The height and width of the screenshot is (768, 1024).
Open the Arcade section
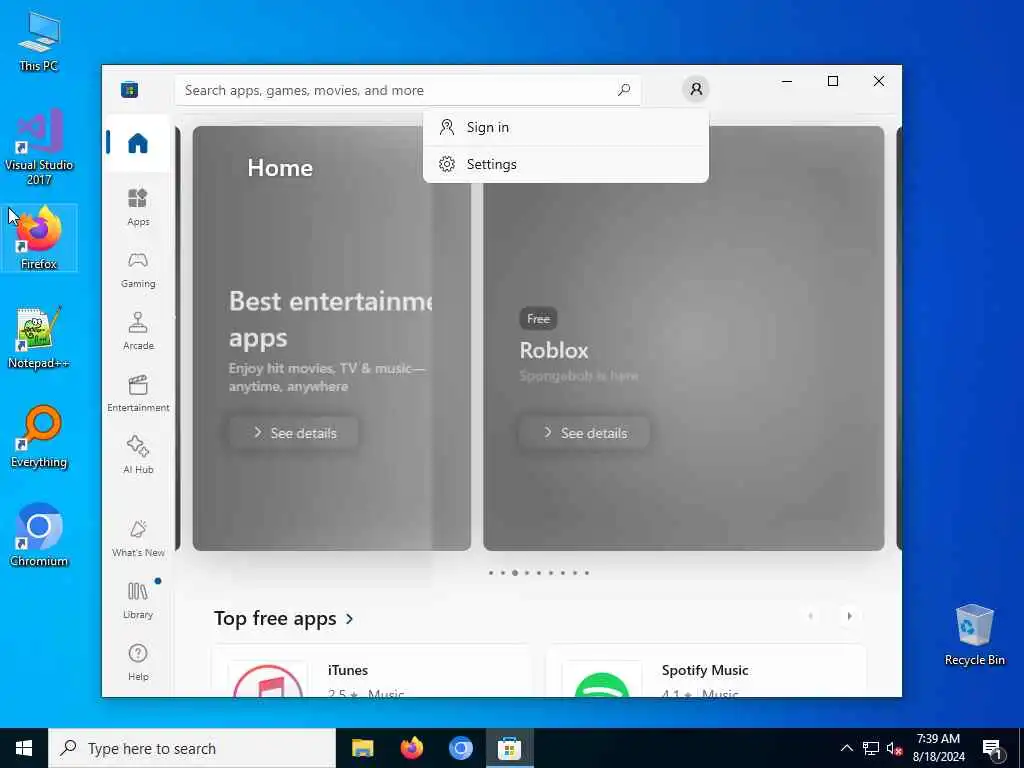pos(138,331)
